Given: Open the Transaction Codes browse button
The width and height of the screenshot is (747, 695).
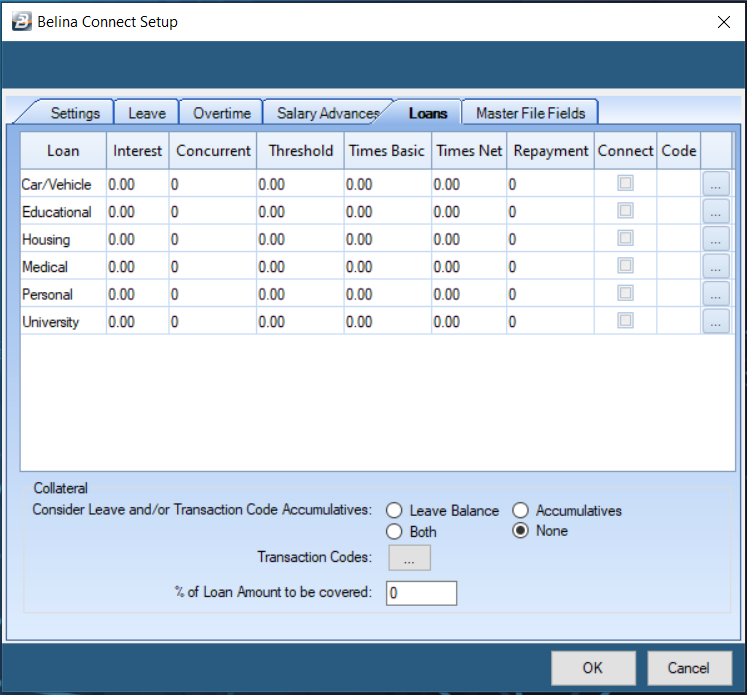Looking at the screenshot, I should tap(409, 558).
